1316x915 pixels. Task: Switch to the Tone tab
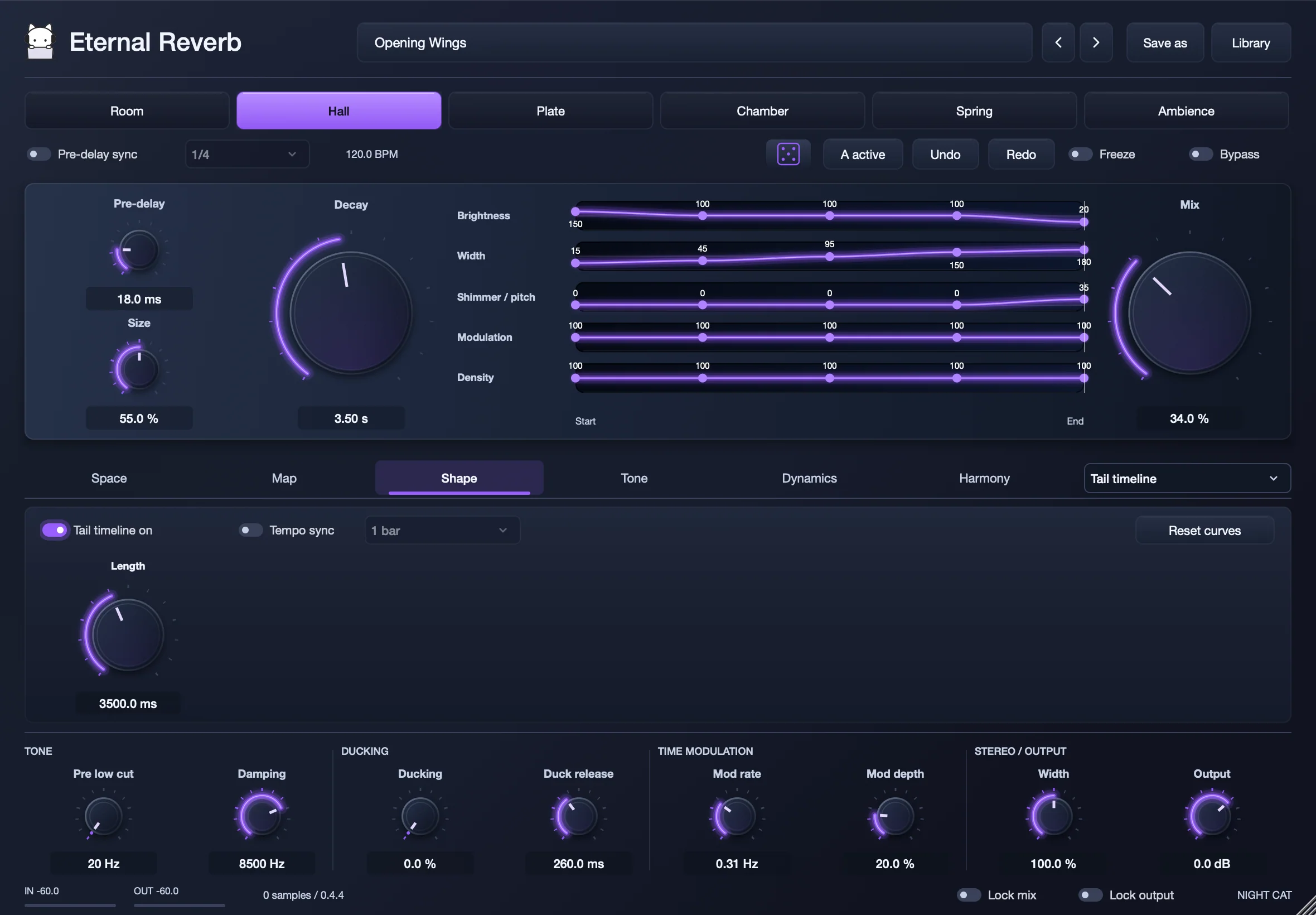tap(634, 478)
